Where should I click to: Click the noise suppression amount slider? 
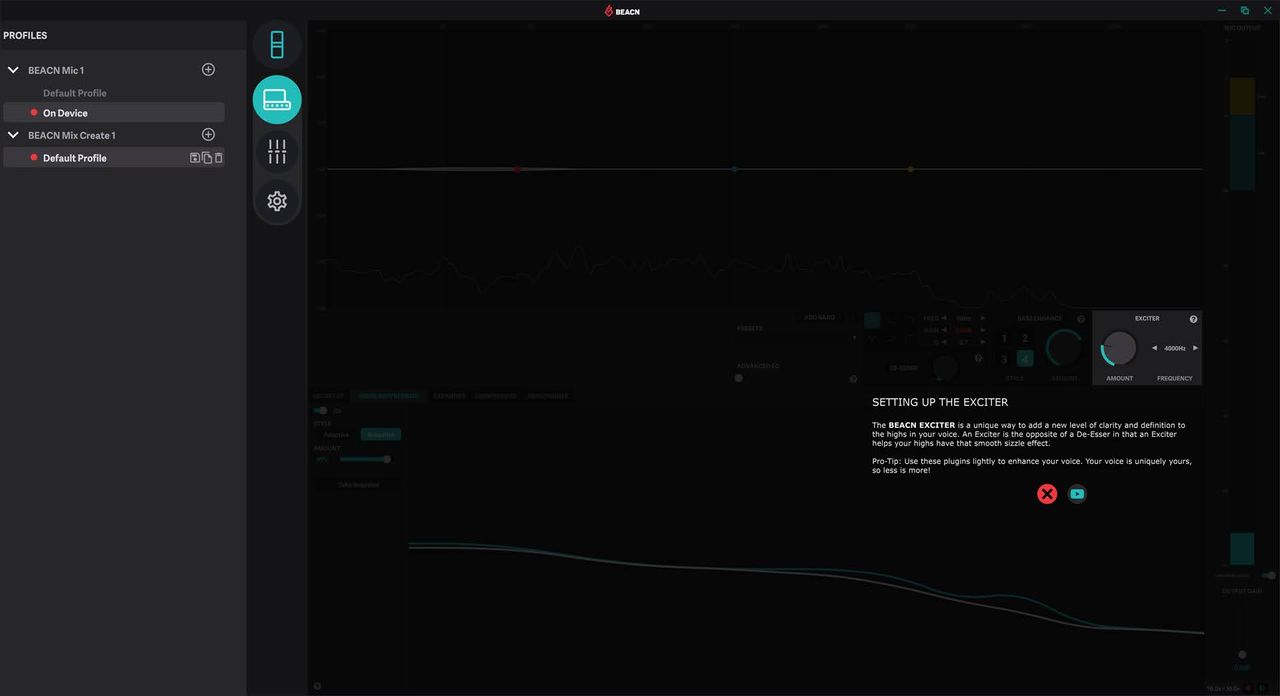(365, 460)
